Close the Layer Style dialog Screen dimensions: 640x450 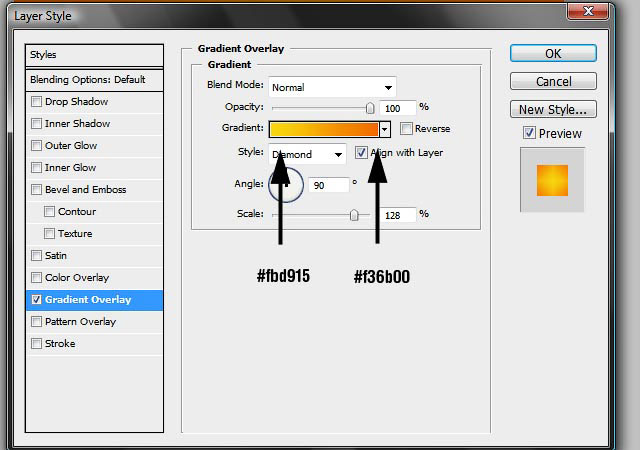tap(588, 11)
